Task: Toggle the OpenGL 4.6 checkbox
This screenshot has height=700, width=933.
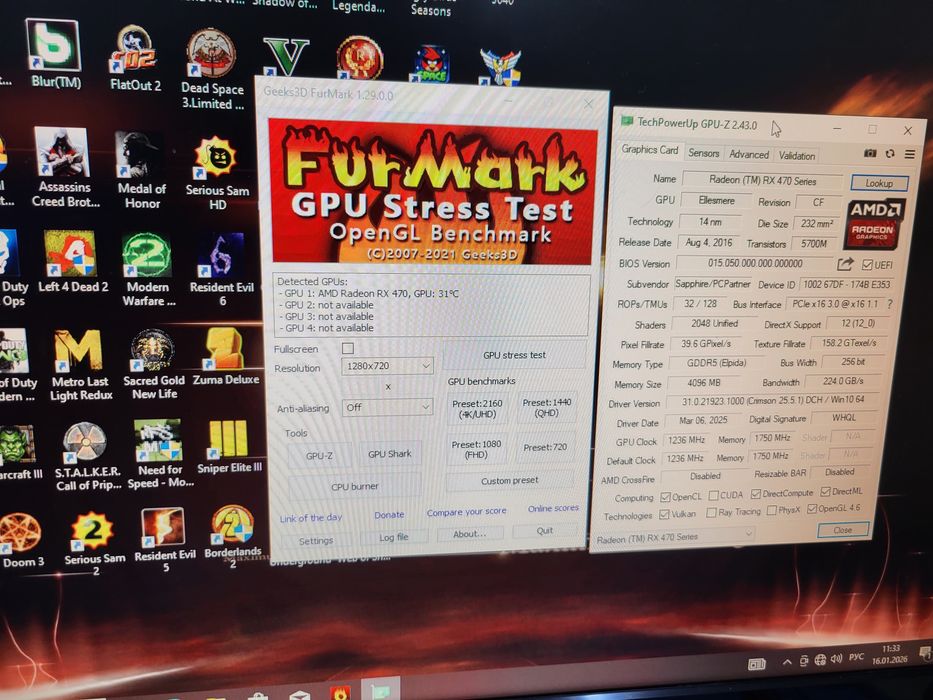Action: tap(812, 509)
